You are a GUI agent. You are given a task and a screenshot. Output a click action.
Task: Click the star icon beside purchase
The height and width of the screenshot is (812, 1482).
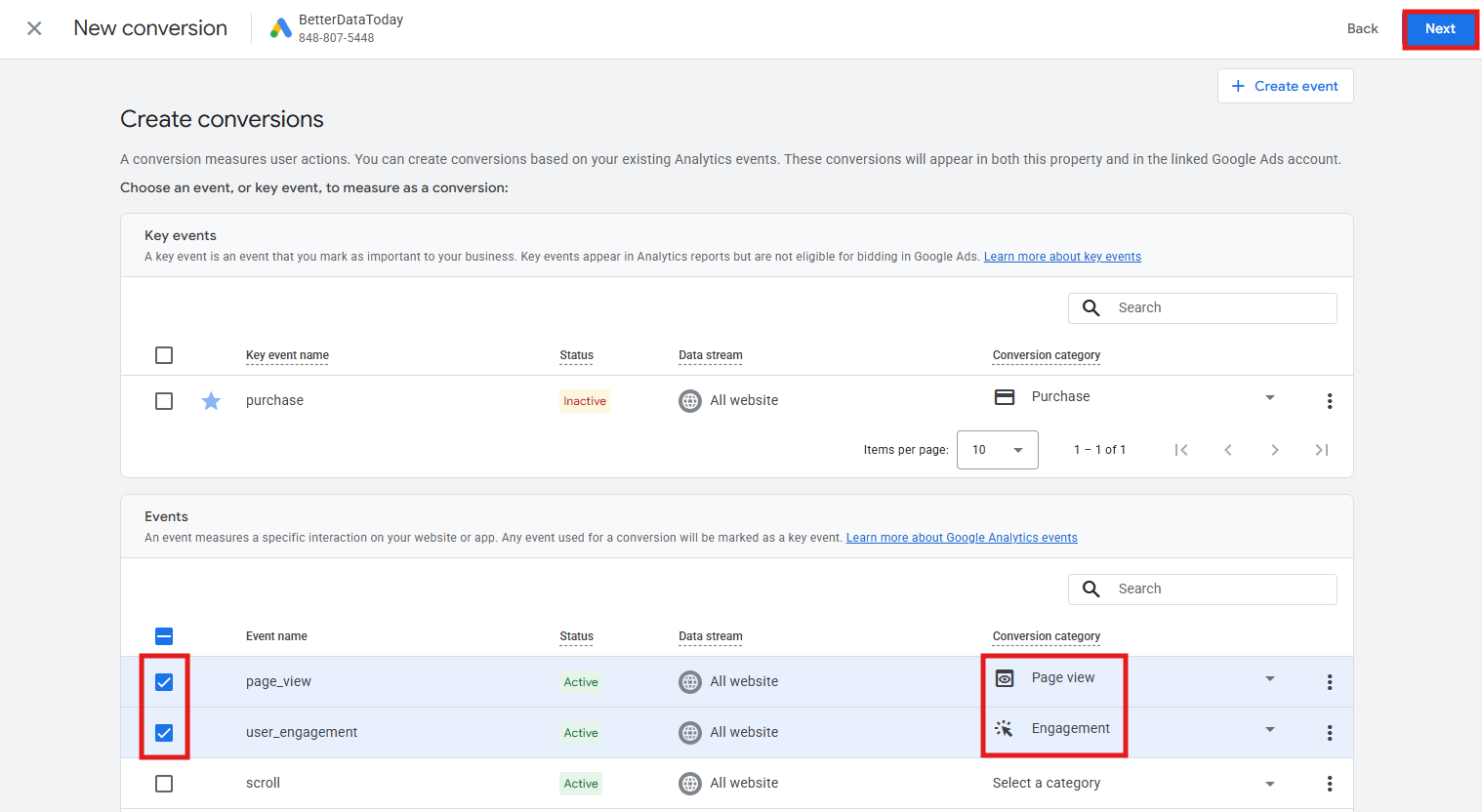[211, 401]
